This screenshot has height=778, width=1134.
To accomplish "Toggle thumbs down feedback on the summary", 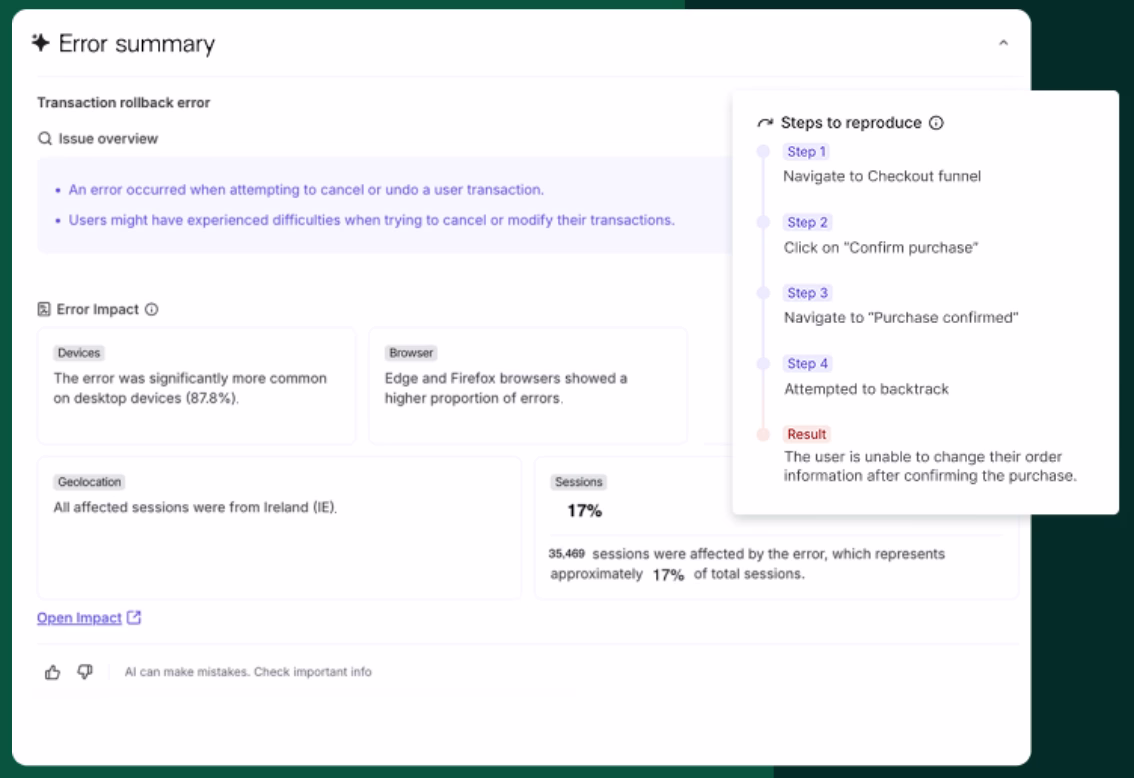I will tap(86, 670).
